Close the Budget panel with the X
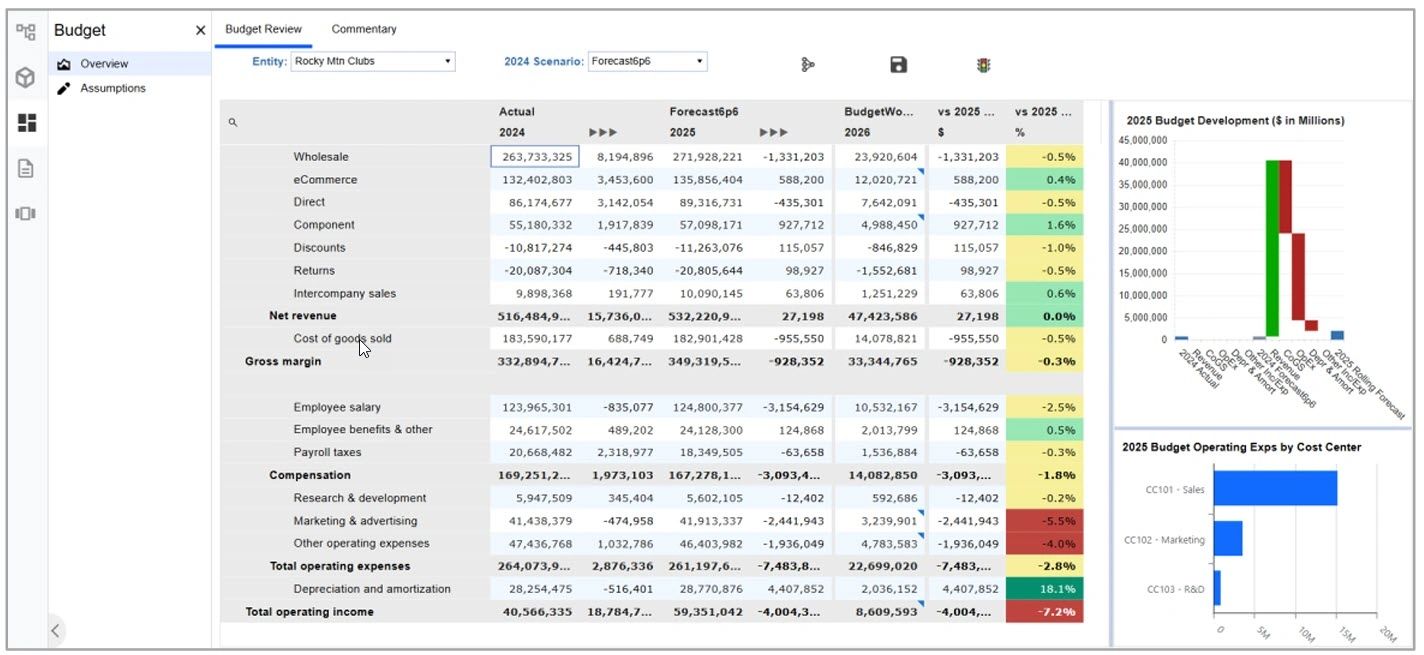1424x655 pixels. click(199, 31)
